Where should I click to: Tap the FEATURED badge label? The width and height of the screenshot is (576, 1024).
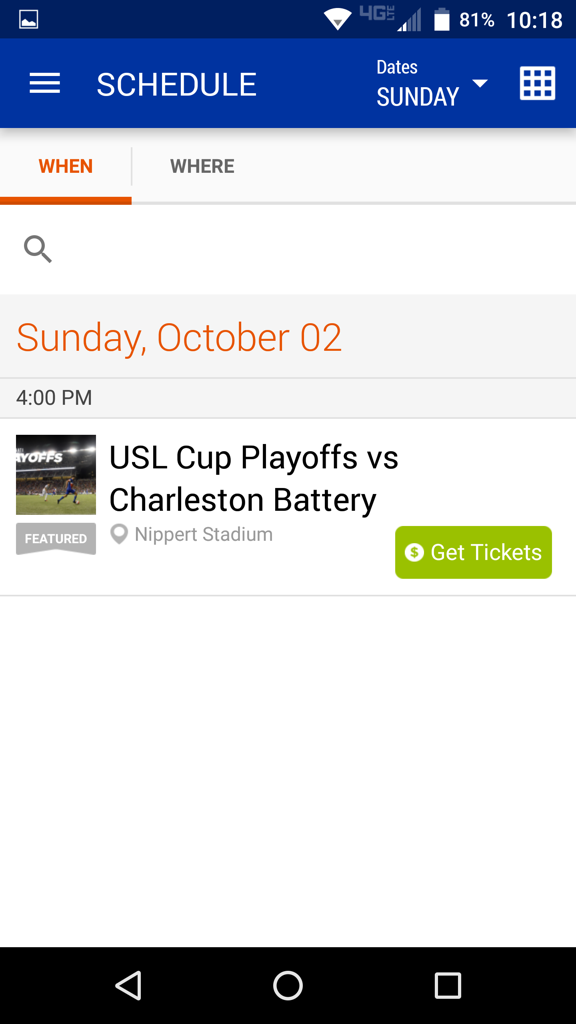tap(55, 539)
